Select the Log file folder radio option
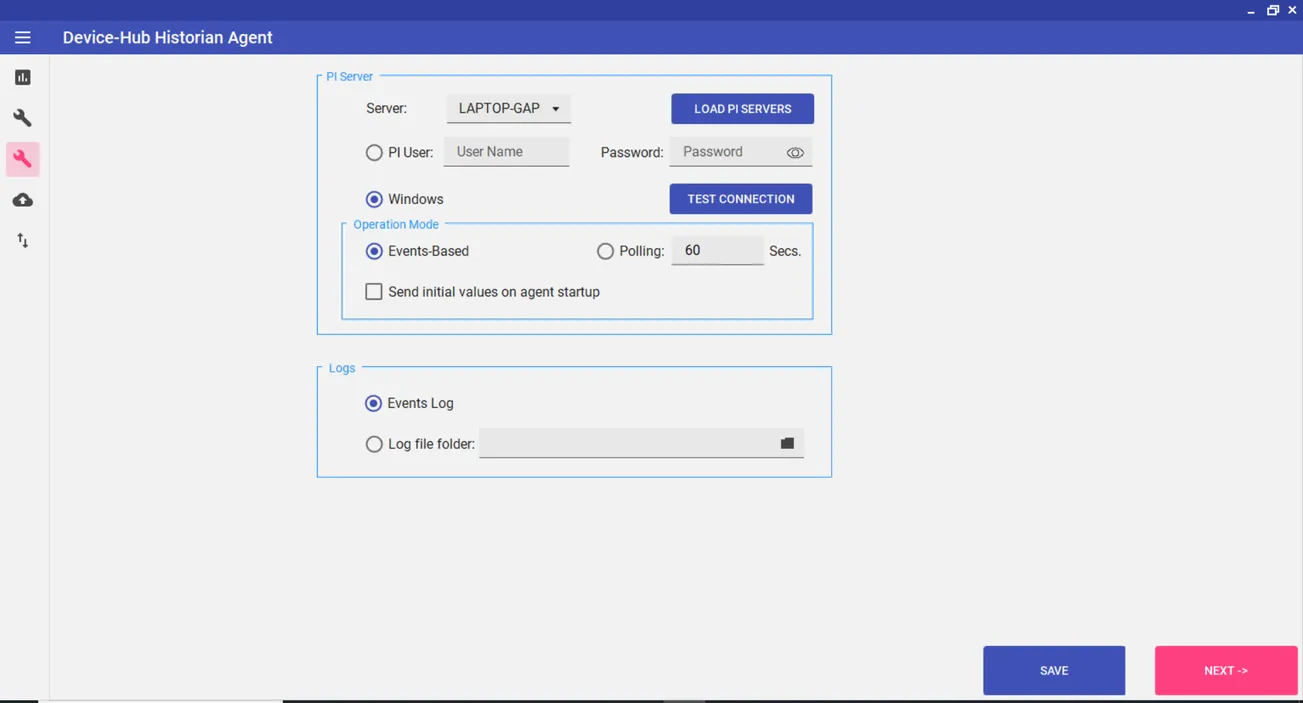The image size is (1303, 703). pos(374,444)
